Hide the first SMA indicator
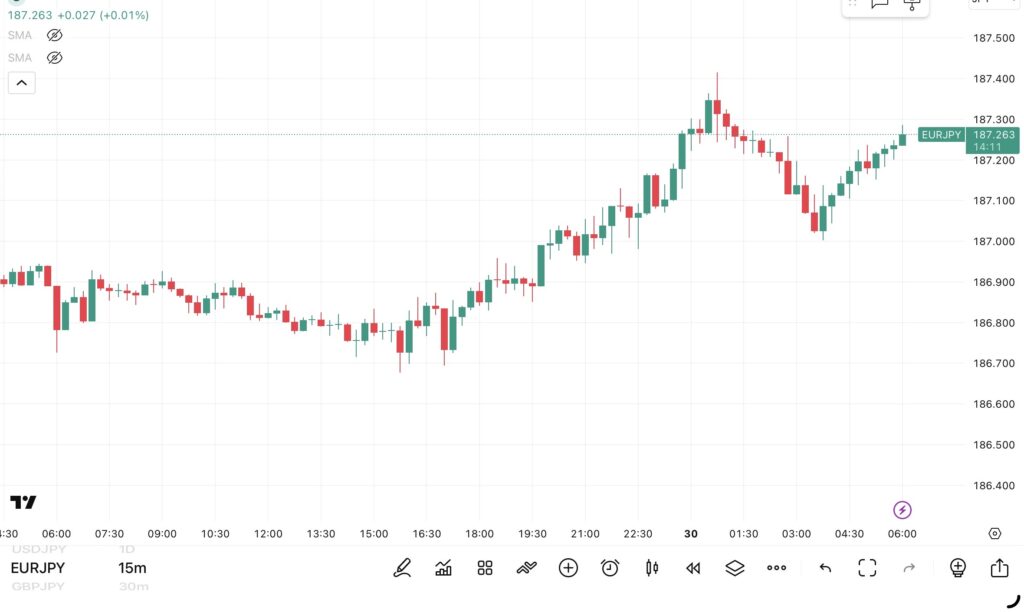1024x612 pixels. tap(54, 34)
